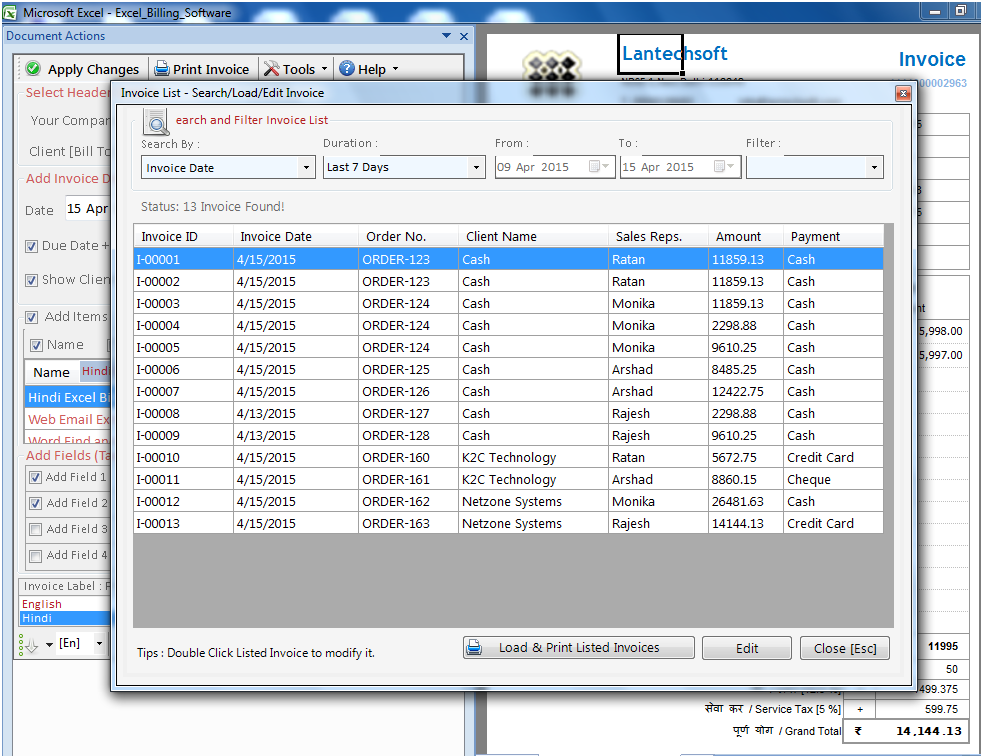Open the From date calendar picker icon
Viewport: 981px width, 756px height.
click(597, 166)
